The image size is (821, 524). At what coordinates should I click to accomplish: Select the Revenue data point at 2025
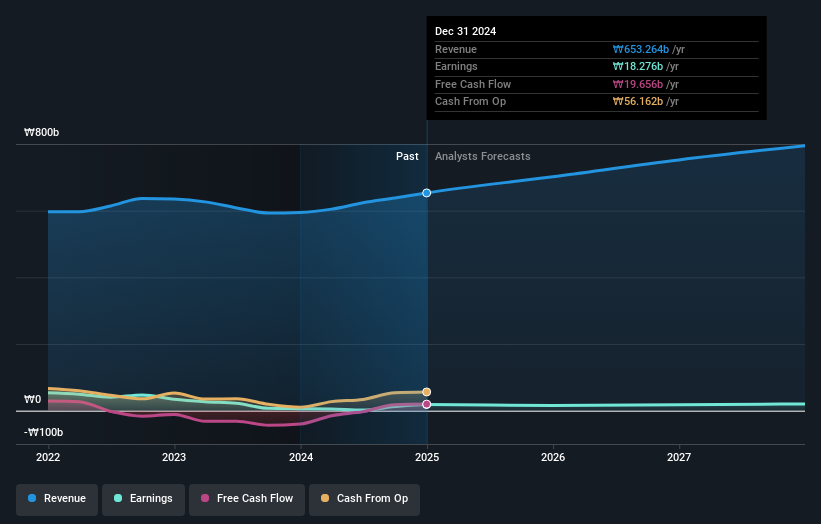point(427,193)
